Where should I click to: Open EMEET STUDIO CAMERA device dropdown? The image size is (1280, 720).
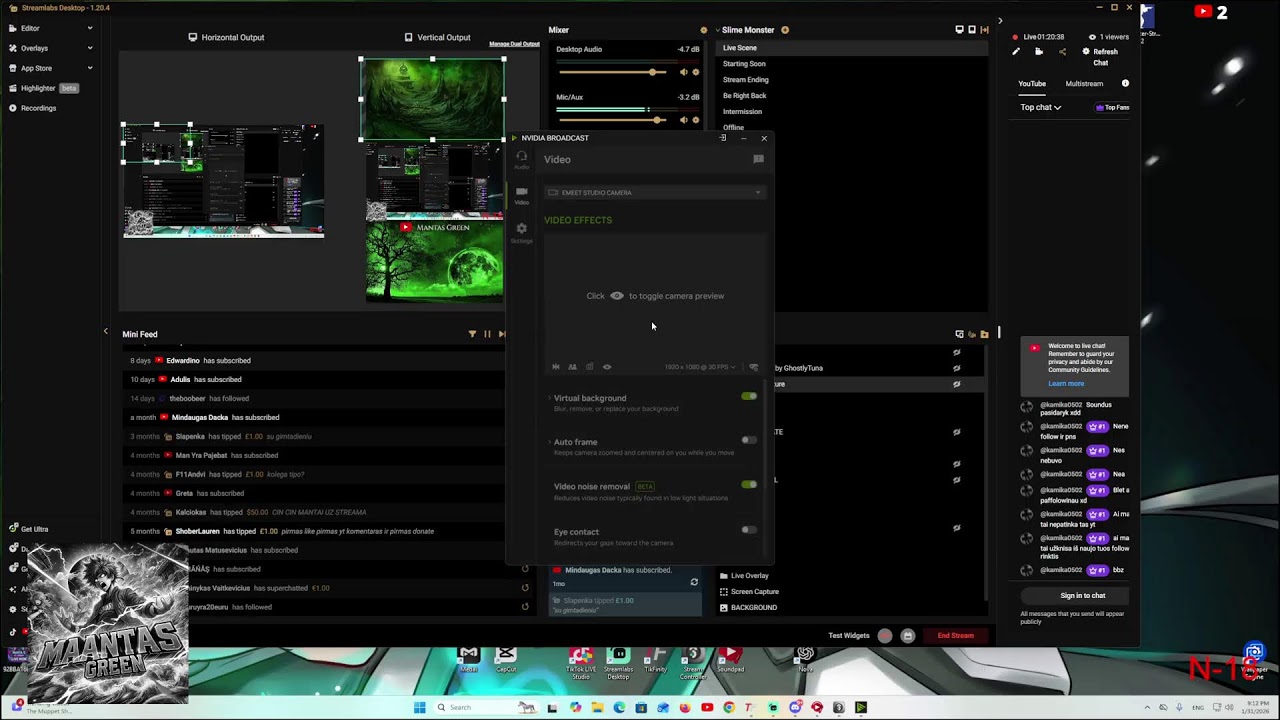tap(655, 192)
